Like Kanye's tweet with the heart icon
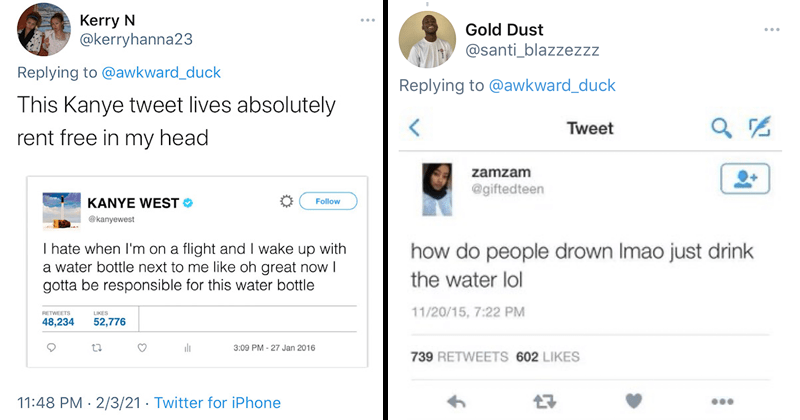 tap(142, 349)
